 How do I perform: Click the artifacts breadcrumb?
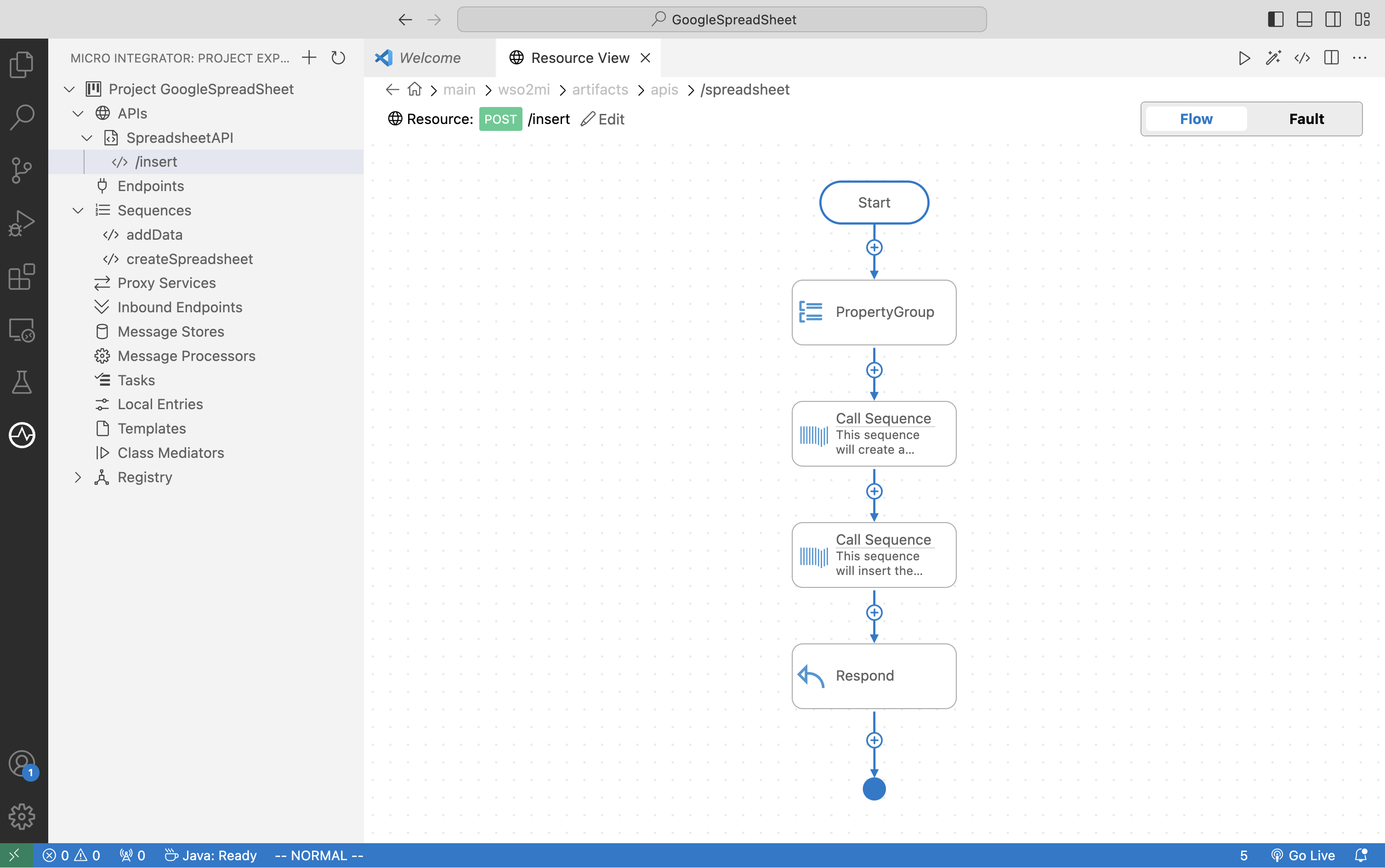click(x=600, y=90)
